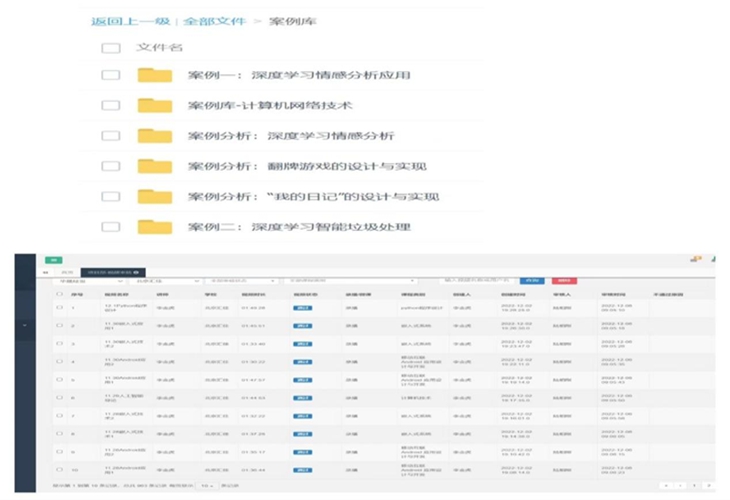Image resolution: width=730 pixels, height=500 pixels.
Task: Open the 案例一：深度学习情感分析应用 folder icon
Action: [155, 75]
